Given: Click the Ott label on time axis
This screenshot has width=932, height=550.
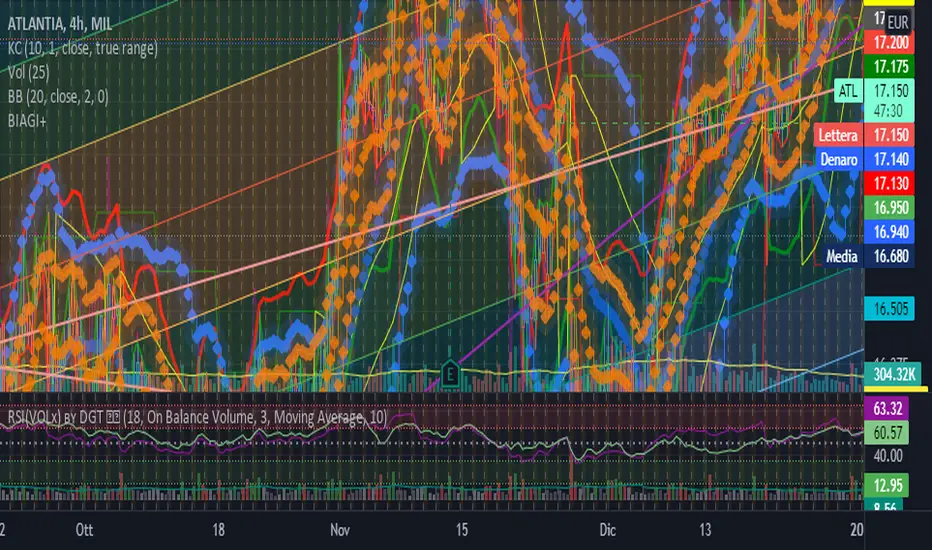Looking at the screenshot, I should coord(84,530).
